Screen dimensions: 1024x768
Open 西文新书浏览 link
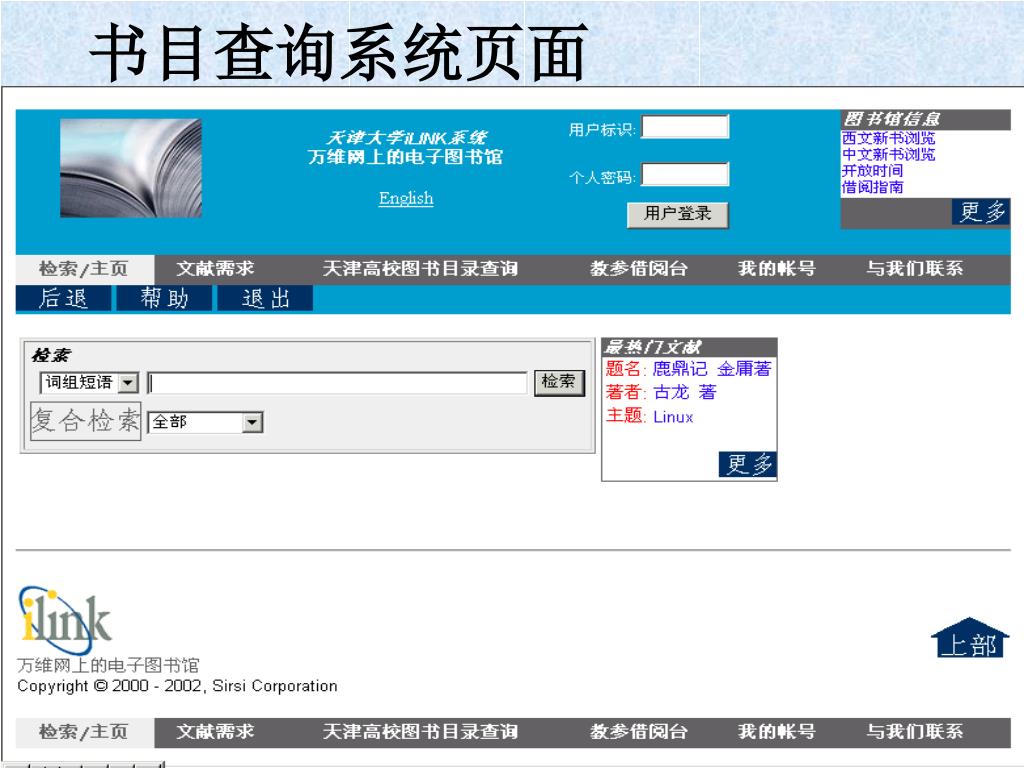pos(888,138)
